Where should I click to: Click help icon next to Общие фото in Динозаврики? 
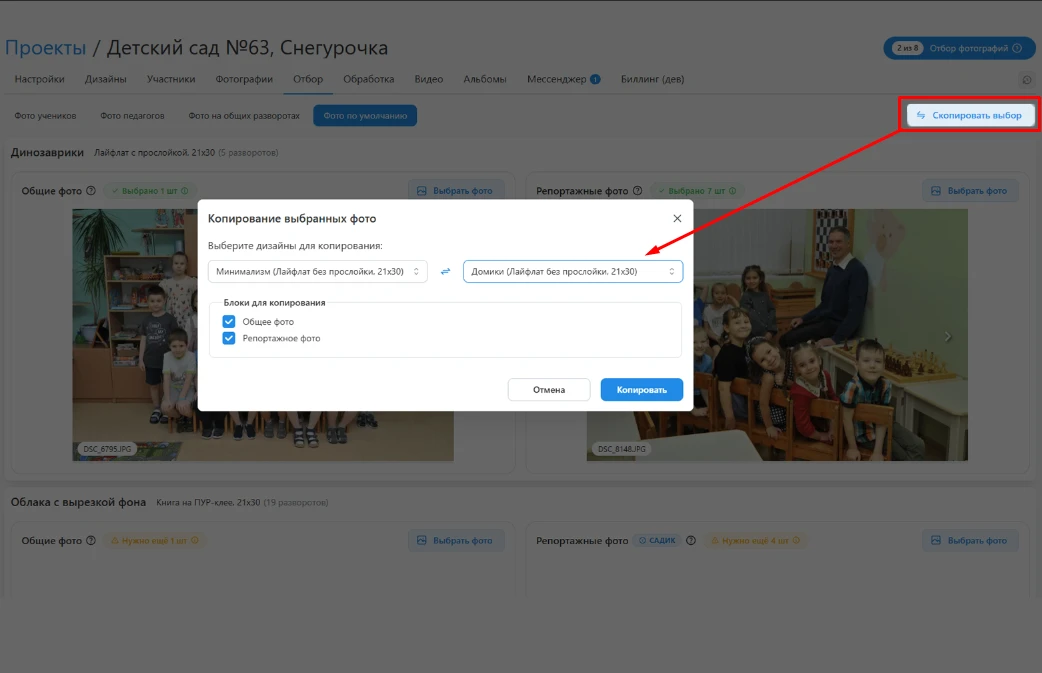[91, 191]
